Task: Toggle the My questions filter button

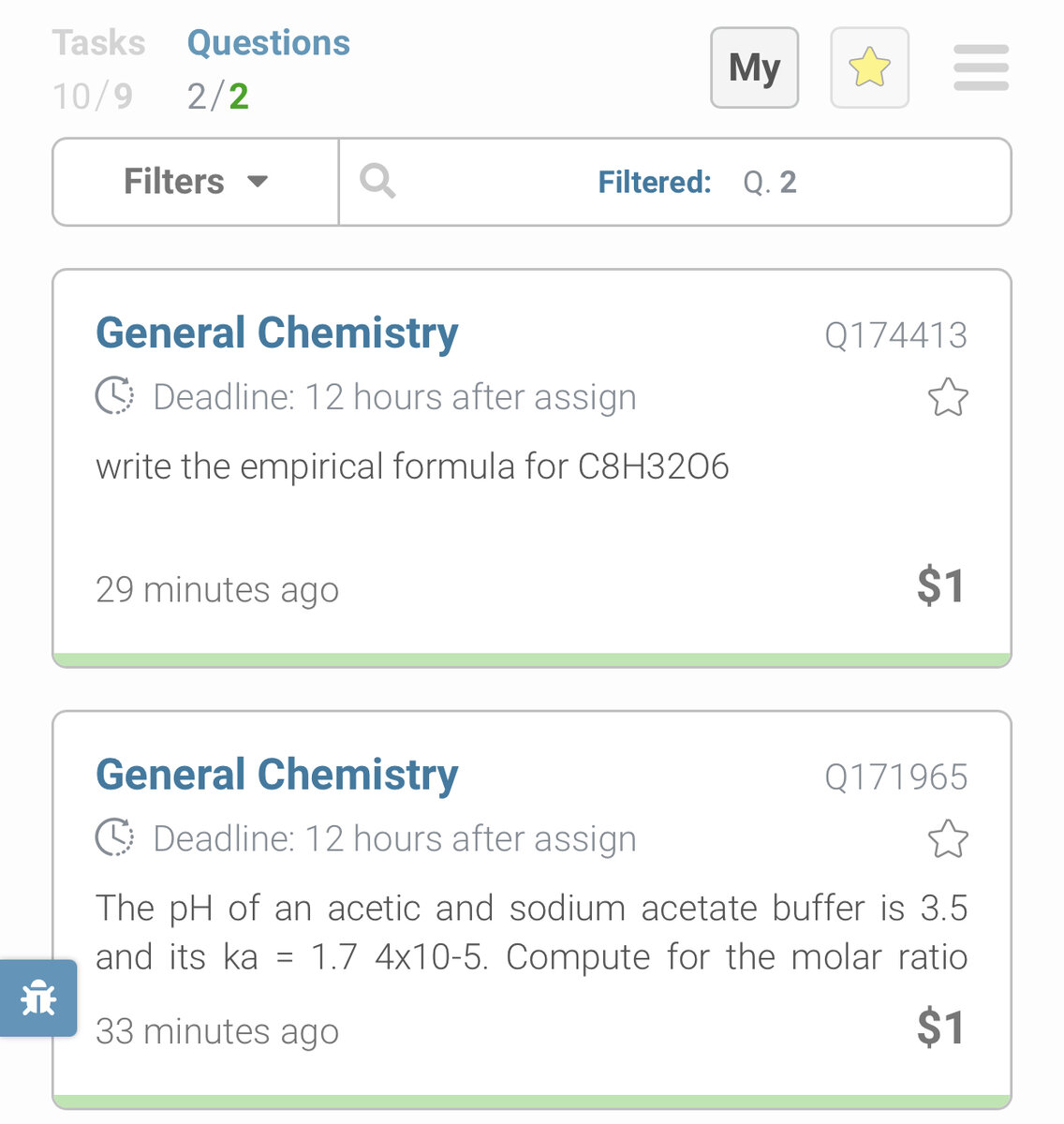Action: point(754,67)
